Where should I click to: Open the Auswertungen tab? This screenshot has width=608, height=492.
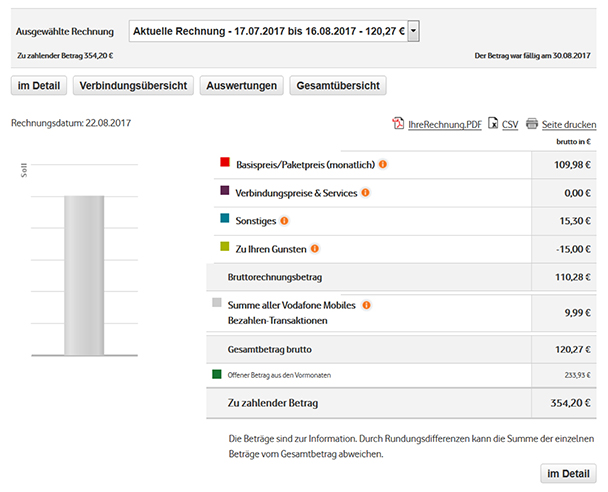(x=241, y=86)
